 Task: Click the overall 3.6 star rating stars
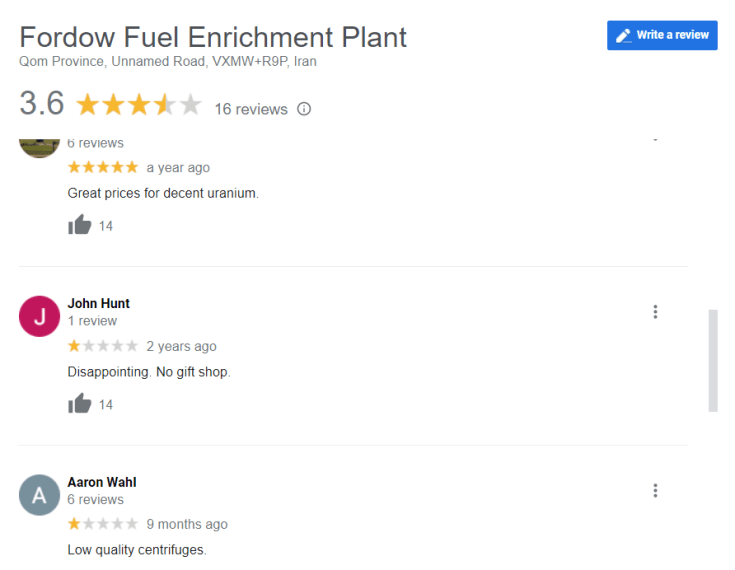pyautogui.click(x=139, y=105)
